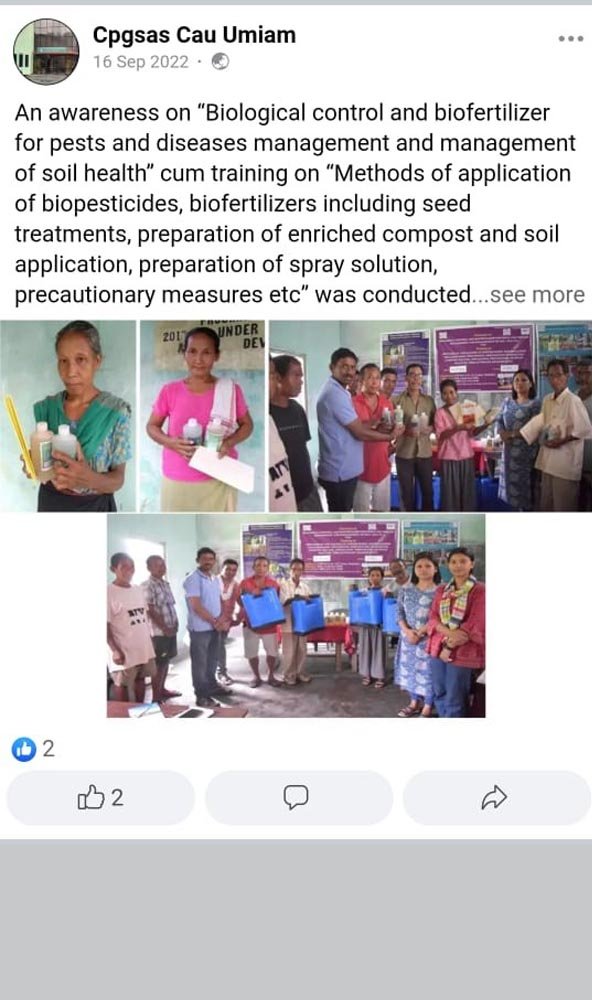View the reaction count of 2
This screenshot has height=1000, width=592.
coord(48,749)
